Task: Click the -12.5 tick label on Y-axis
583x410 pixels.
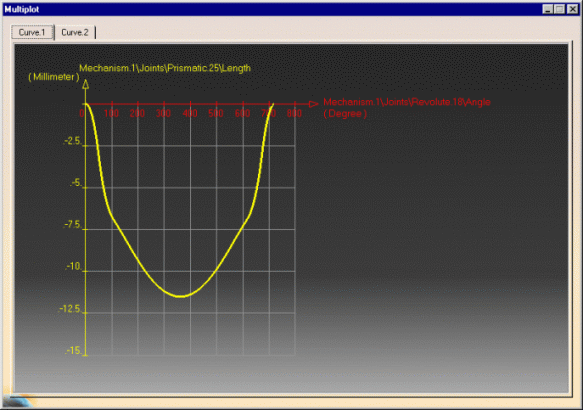Action: 70,309
